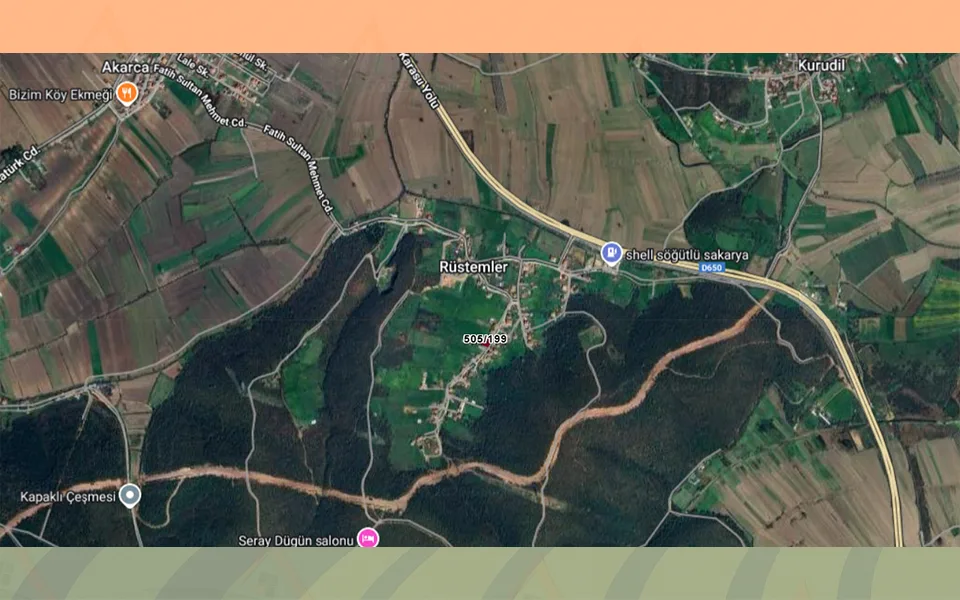
Task: Select the Akarca village label
Action: [125, 67]
